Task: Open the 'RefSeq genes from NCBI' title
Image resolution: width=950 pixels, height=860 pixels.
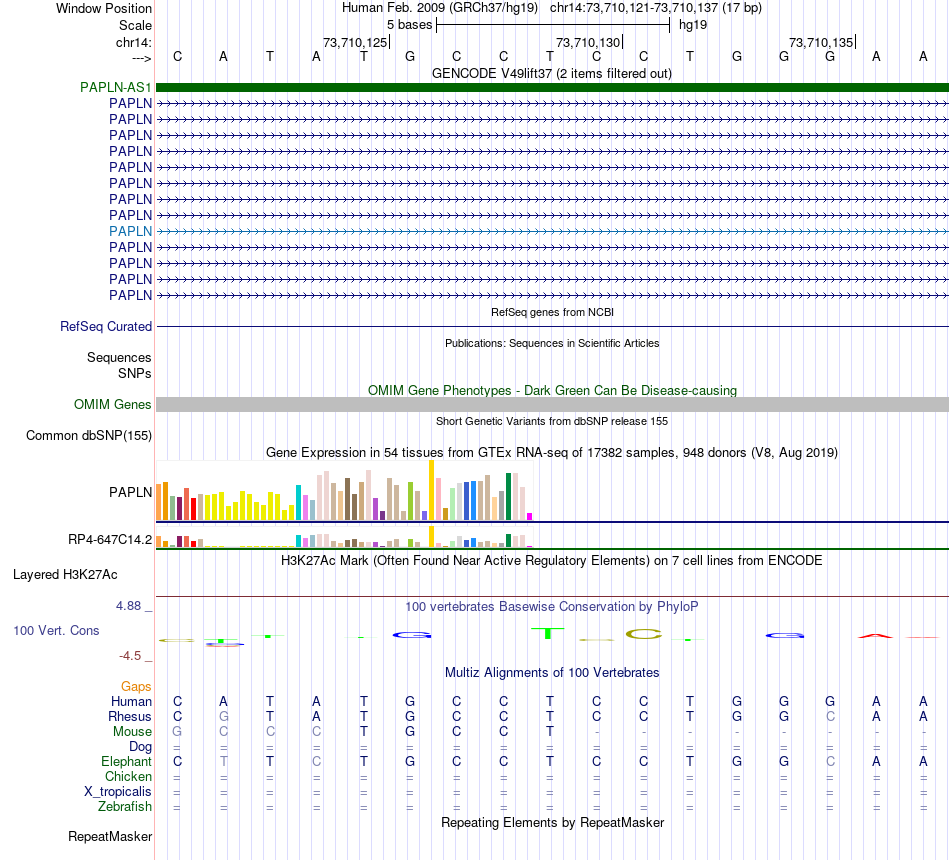Action: pos(552,312)
